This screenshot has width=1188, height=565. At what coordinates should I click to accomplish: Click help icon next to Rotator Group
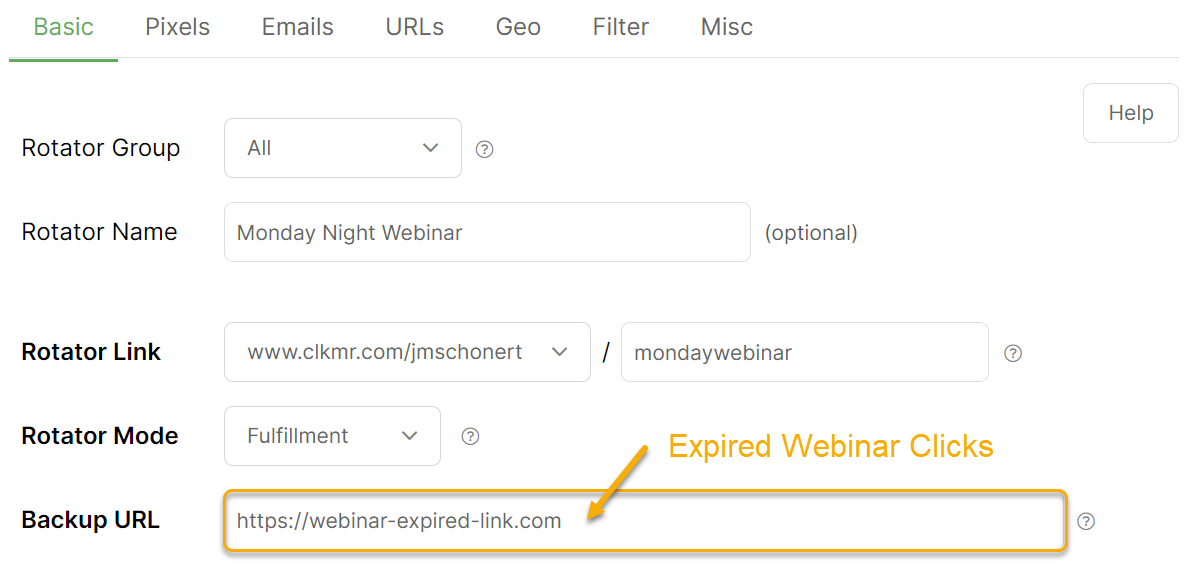[485, 150]
